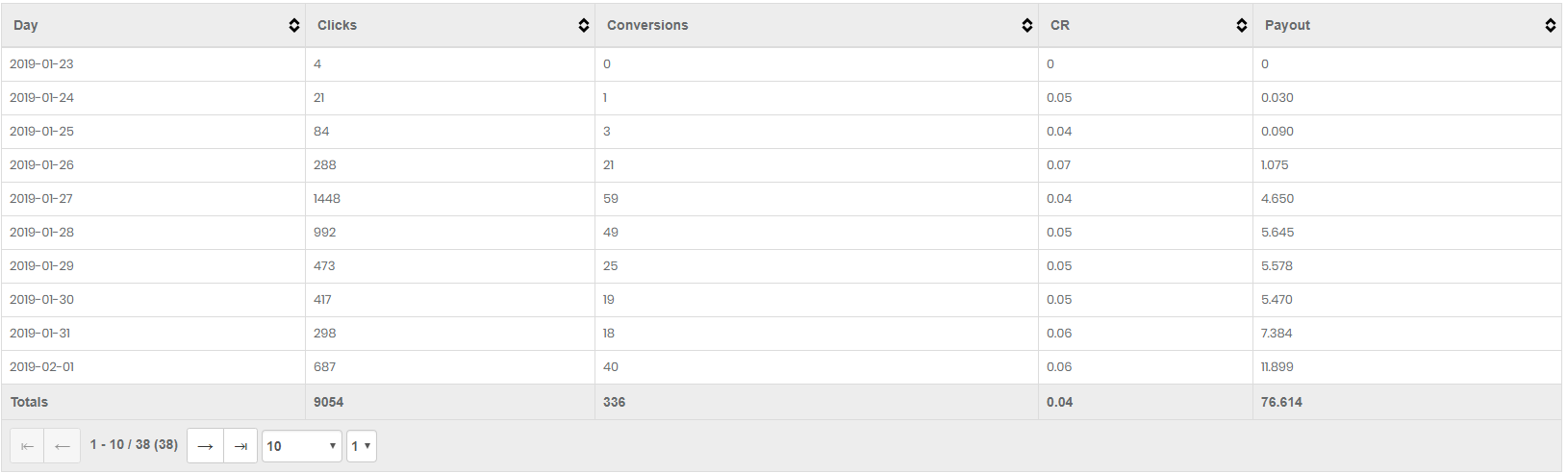Image resolution: width=1568 pixels, height=473 pixels.
Task: Click the CR column sort icon
Action: tap(1242, 25)
